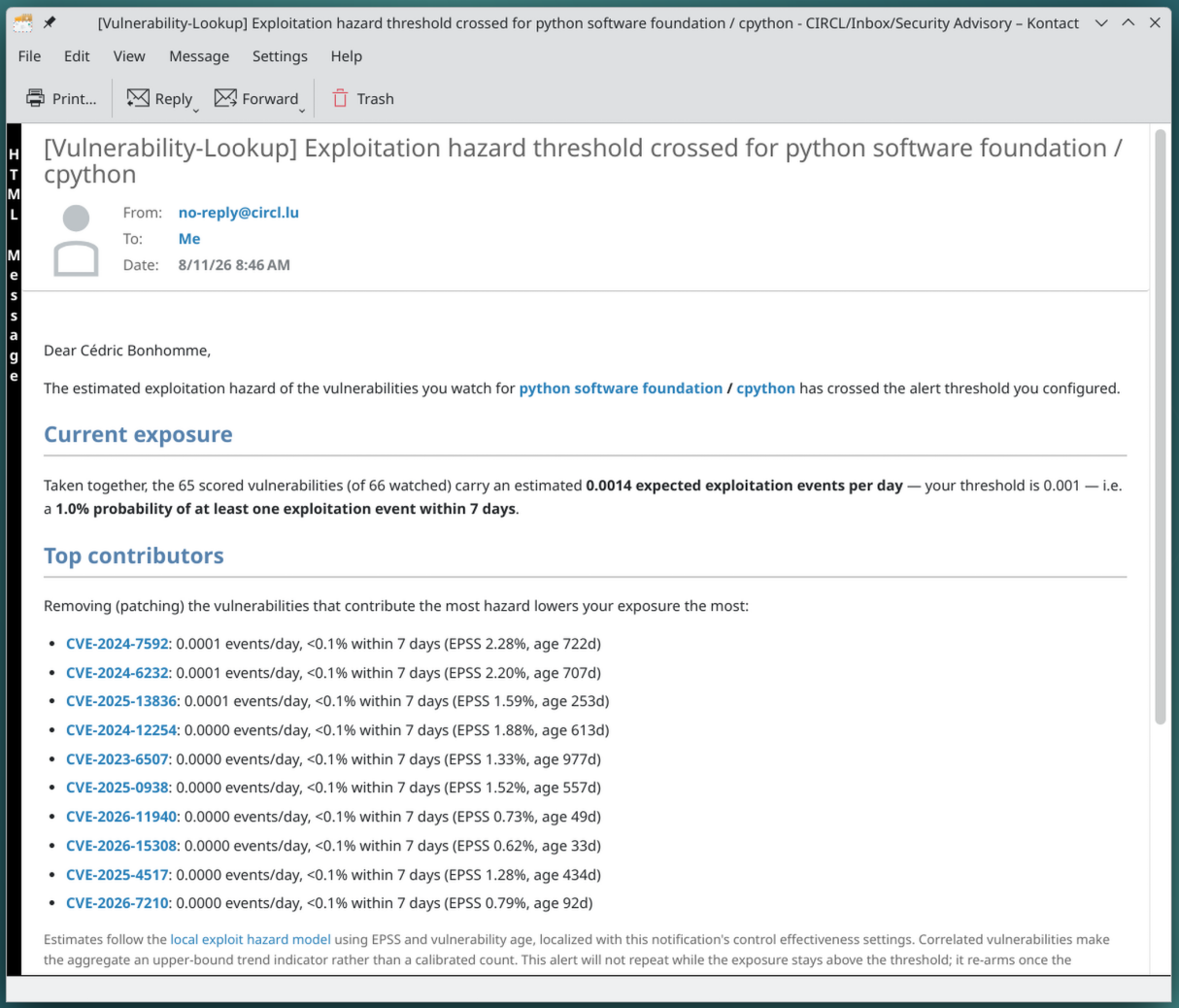Open CVE-2026-15308 link
1179x1008 pixels.
(x=121, y=846)
